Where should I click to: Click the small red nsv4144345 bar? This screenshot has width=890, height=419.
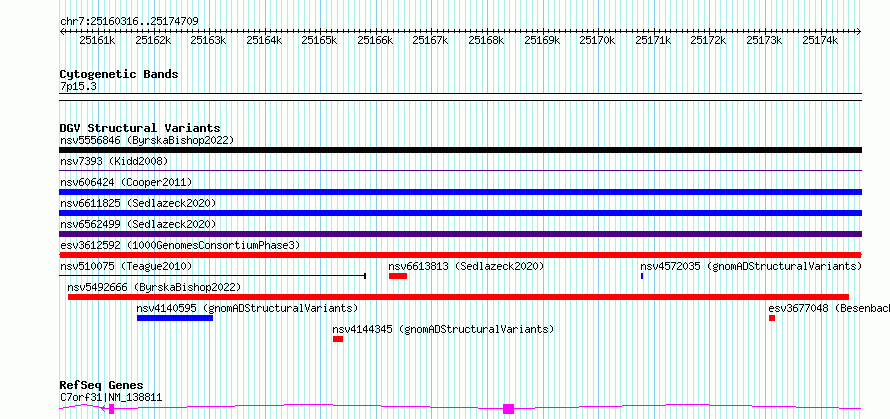point(338,339)
